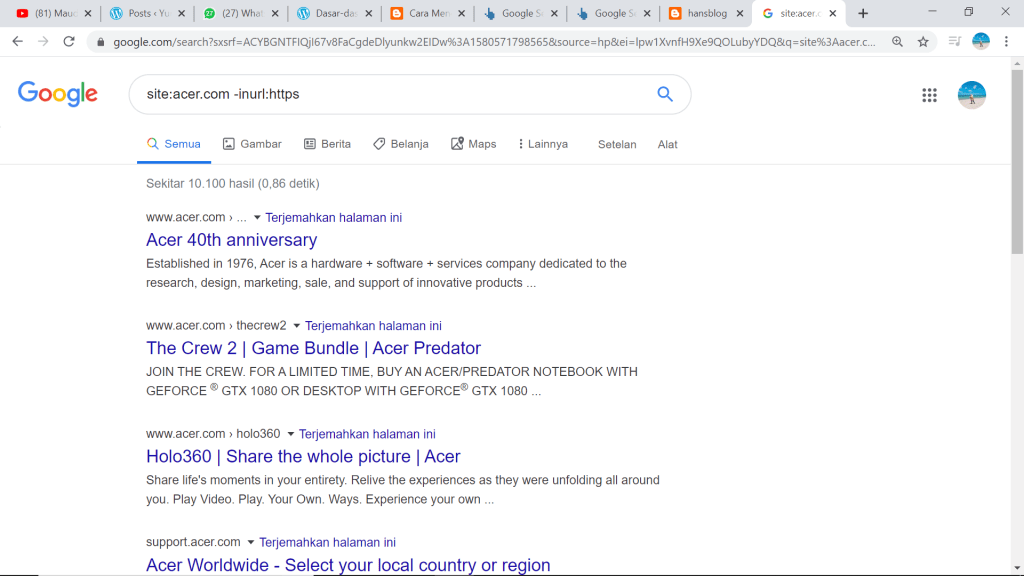Click in the Google search box
The width and height of the screenshot is (1024, 576).
[390, 94]
